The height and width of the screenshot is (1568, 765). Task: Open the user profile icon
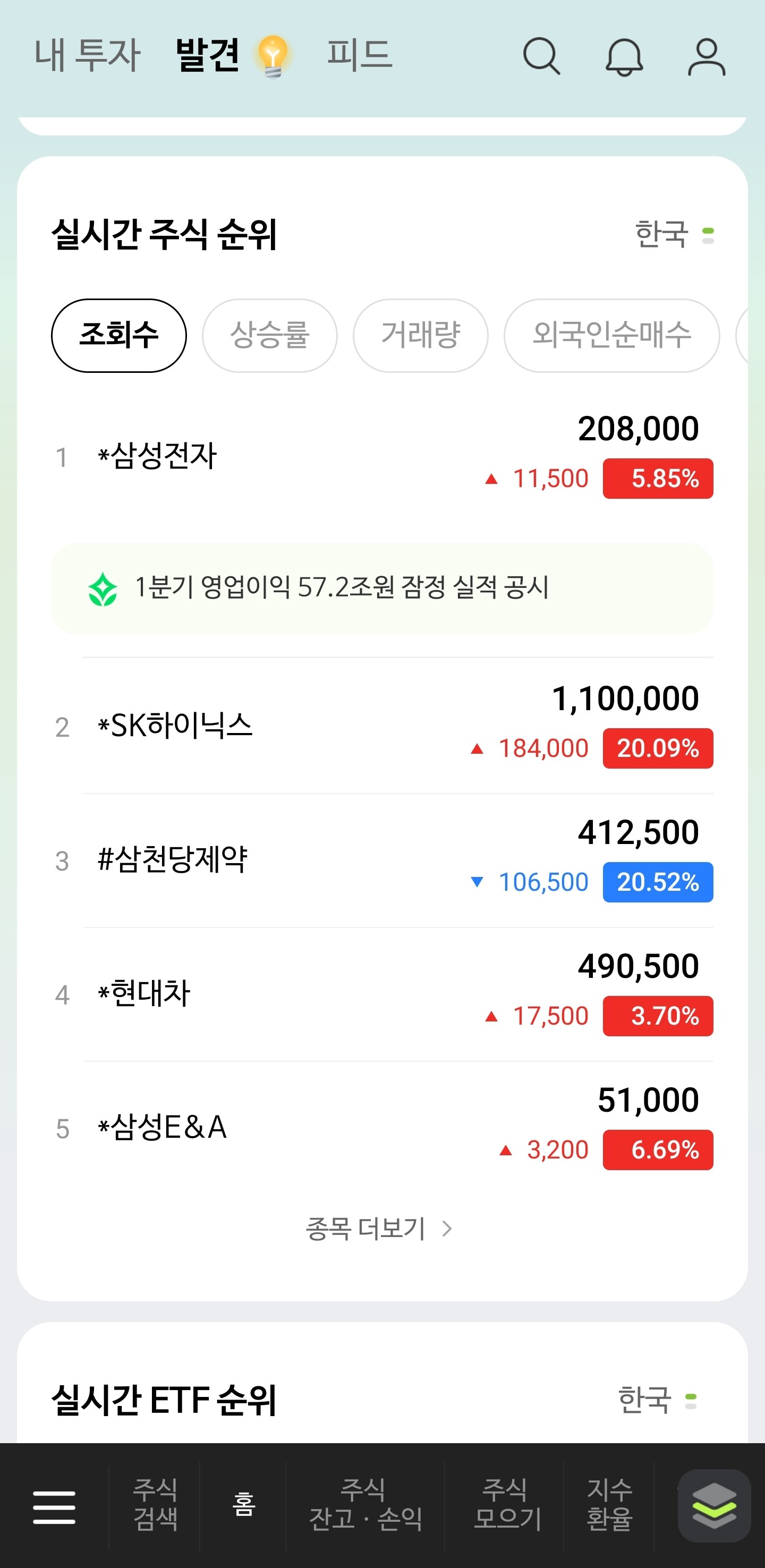pos(706,57)
